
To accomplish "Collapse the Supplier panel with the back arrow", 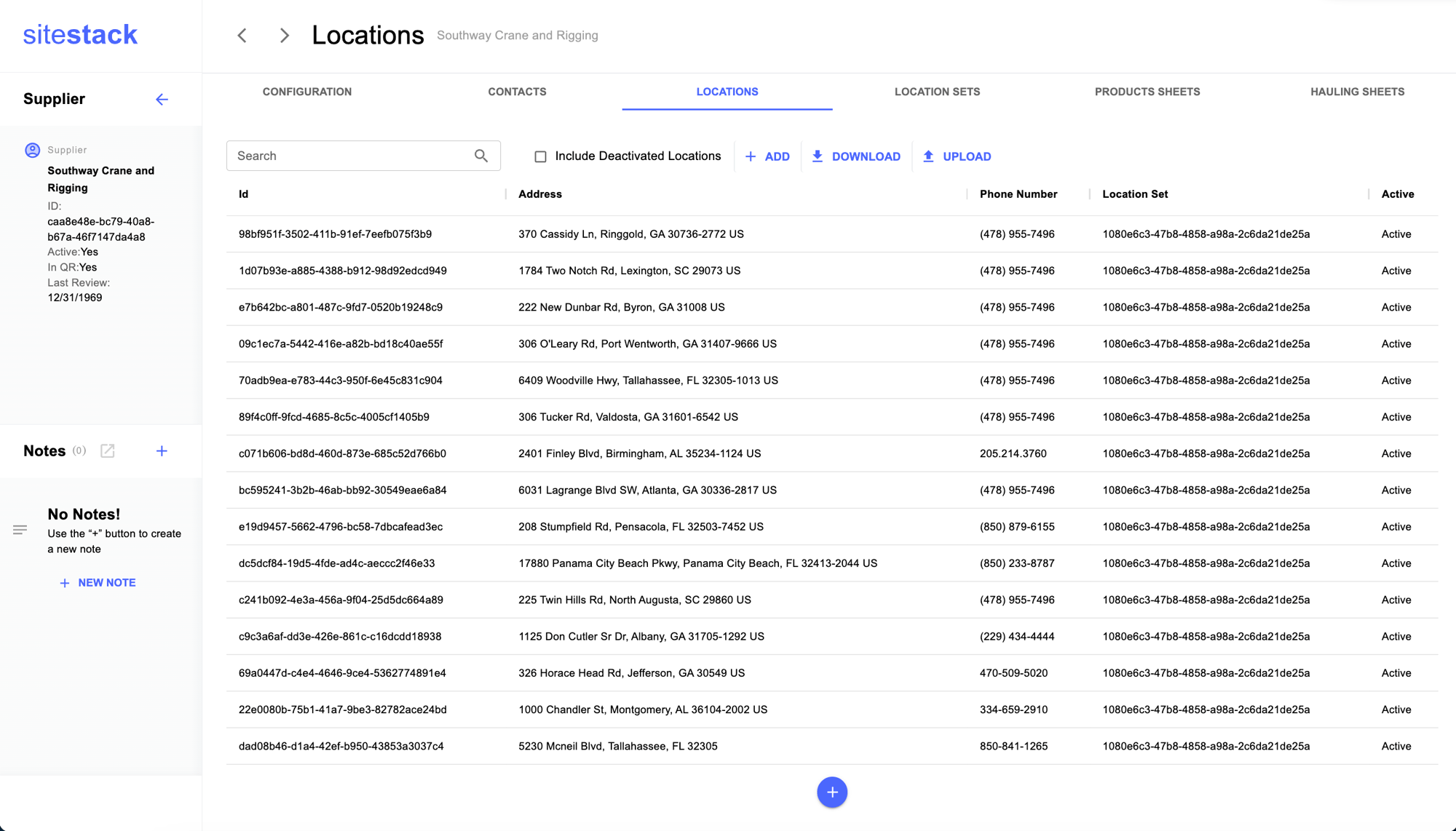I will pos(162,99).
